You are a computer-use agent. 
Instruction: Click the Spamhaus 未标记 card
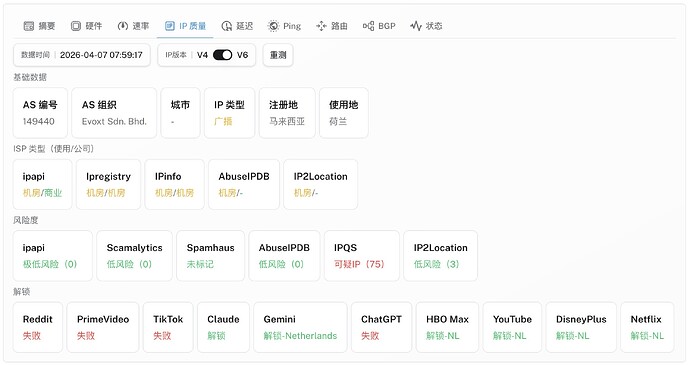pyautogui.click(x=210, y=255)
